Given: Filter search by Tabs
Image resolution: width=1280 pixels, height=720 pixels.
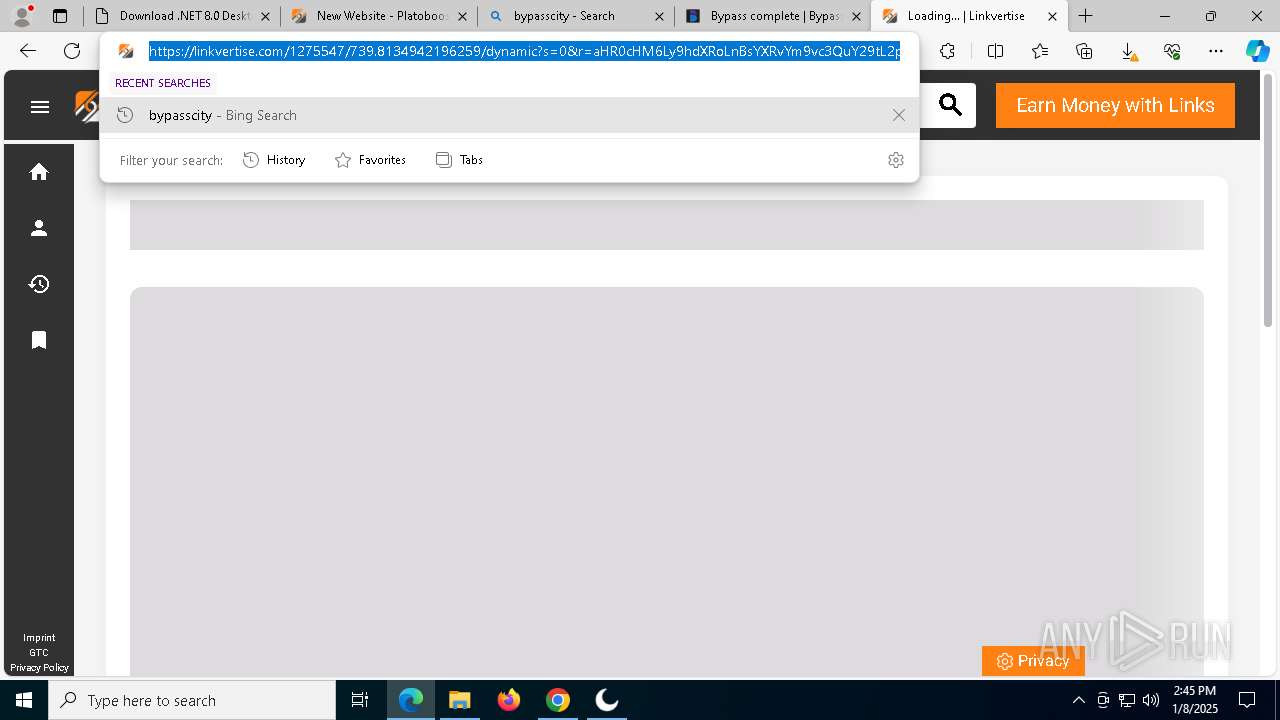Looking at the screenshot, I should (x=459, y=160).
